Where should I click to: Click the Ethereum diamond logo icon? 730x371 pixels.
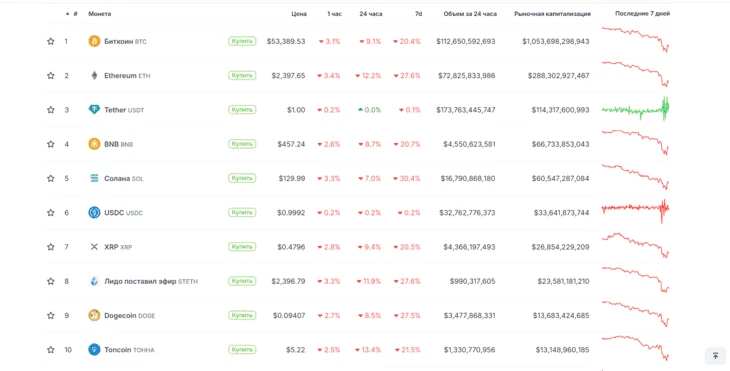click(x=94, y=75)
